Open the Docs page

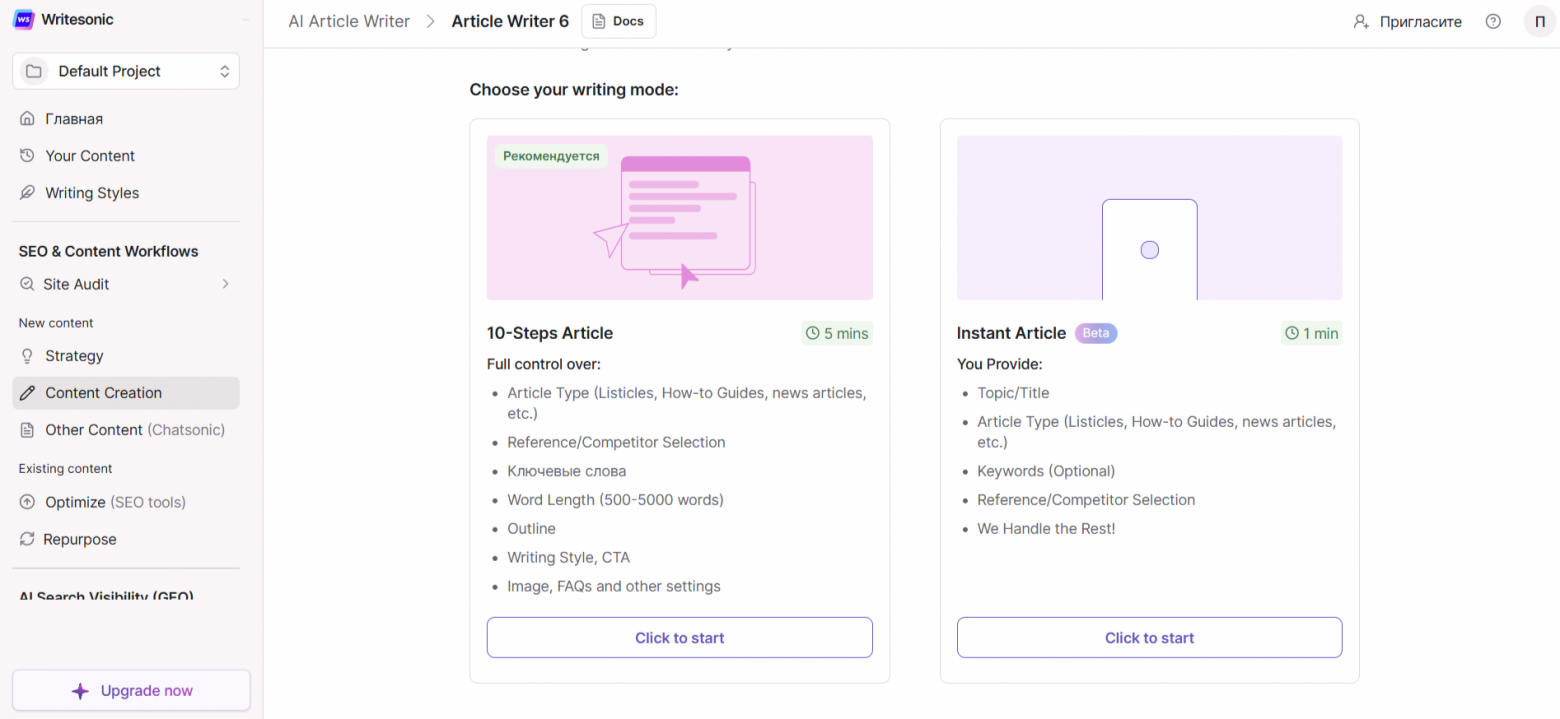618,20
